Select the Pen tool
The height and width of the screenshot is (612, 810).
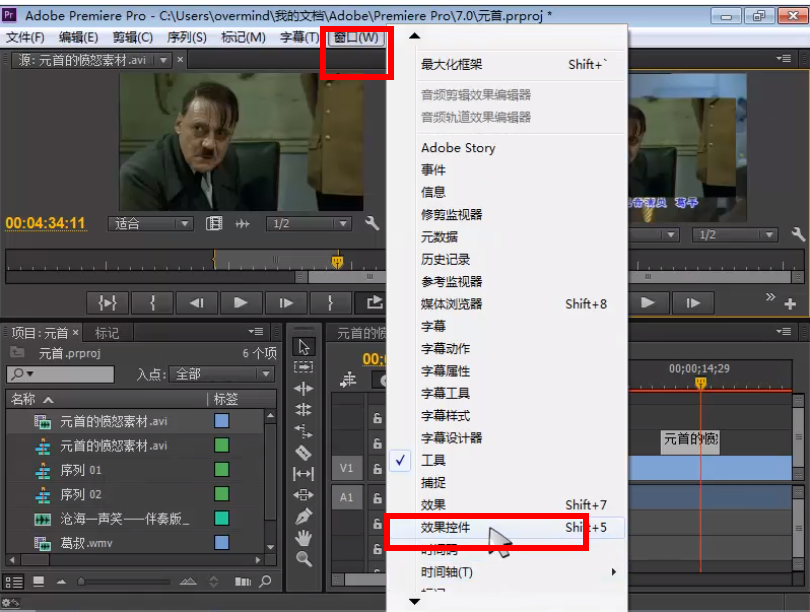304,516
